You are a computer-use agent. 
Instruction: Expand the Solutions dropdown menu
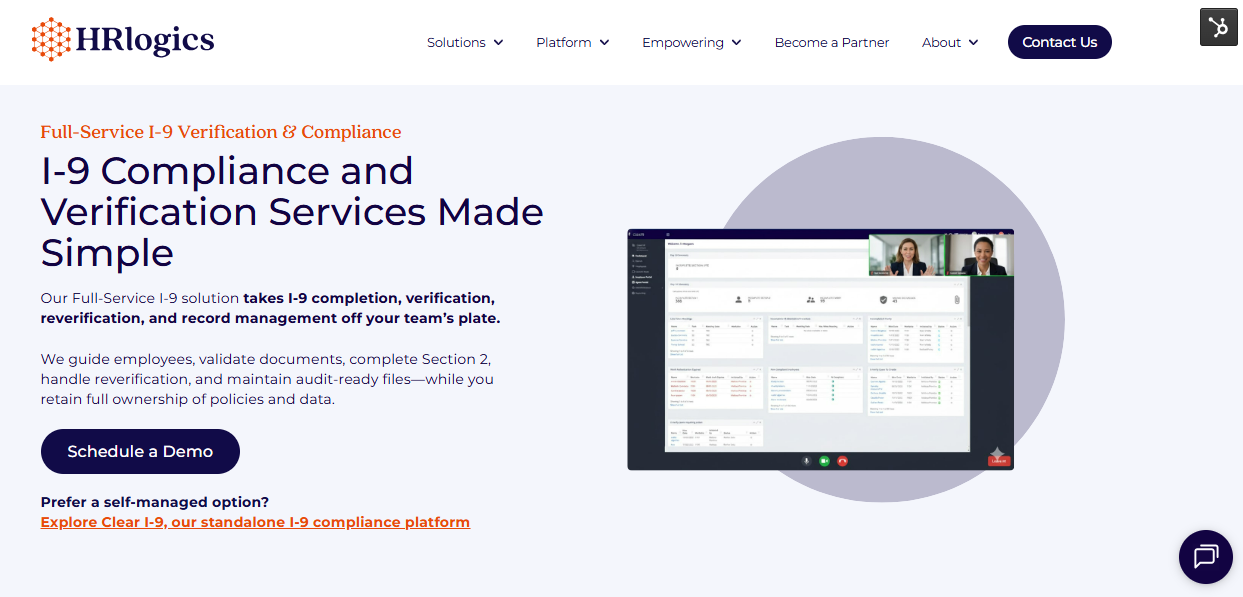465,42
